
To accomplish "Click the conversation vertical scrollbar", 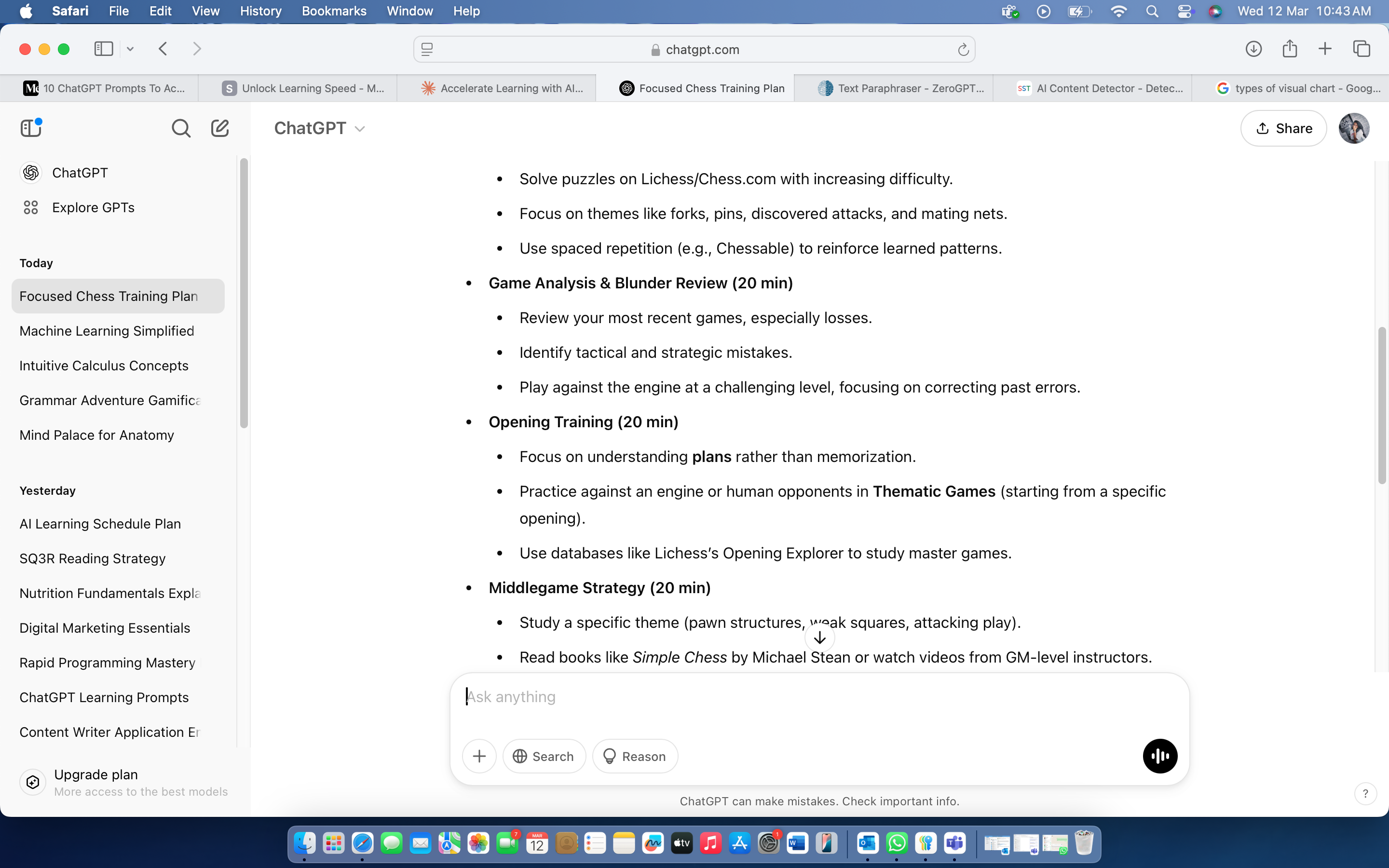I will coord(1382,405).
